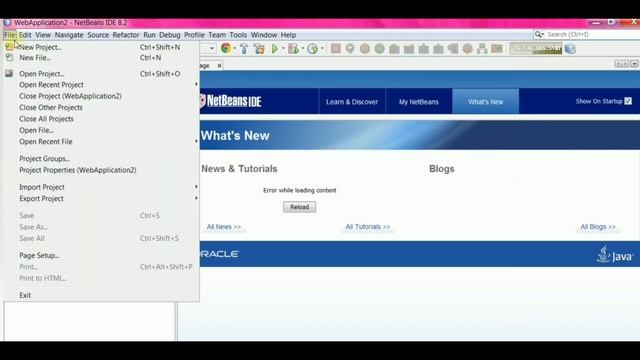640x360 pixels.
Task: Open the Help menu
Action: [288, 35]
